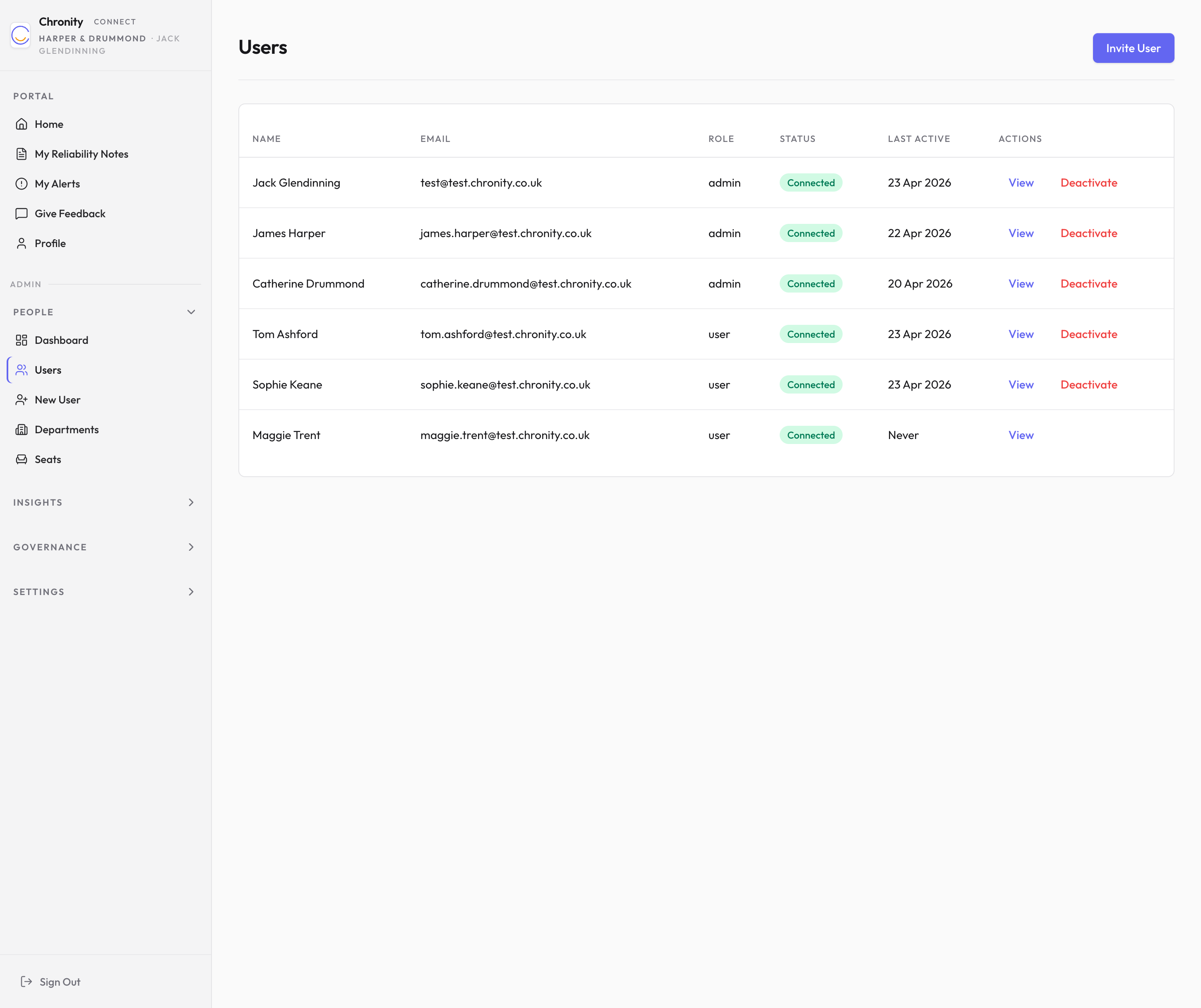The height and width of the screenshot is (1008, 1201).
Task: Open My Reliability Notes via its document icon
Action: point(22,153)
